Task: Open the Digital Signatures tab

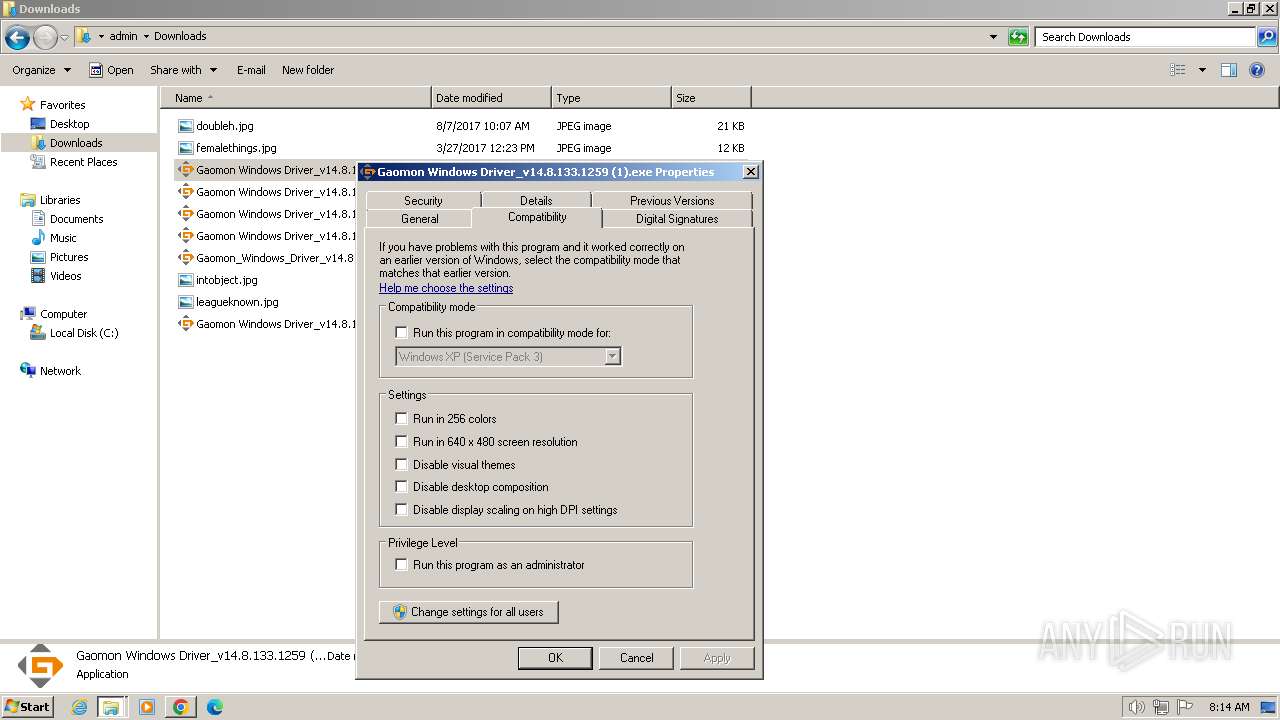Action: (x=677, y=219)
